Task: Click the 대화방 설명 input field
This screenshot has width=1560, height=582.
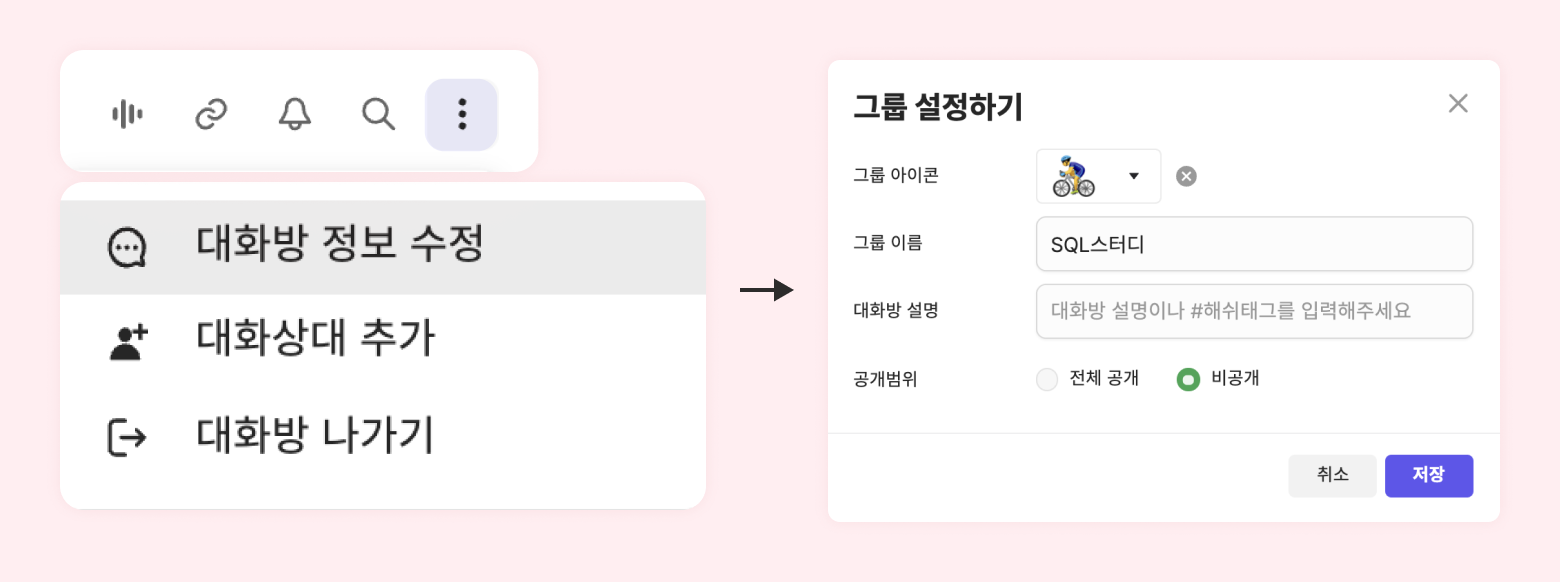Action: pos(1254,311)
